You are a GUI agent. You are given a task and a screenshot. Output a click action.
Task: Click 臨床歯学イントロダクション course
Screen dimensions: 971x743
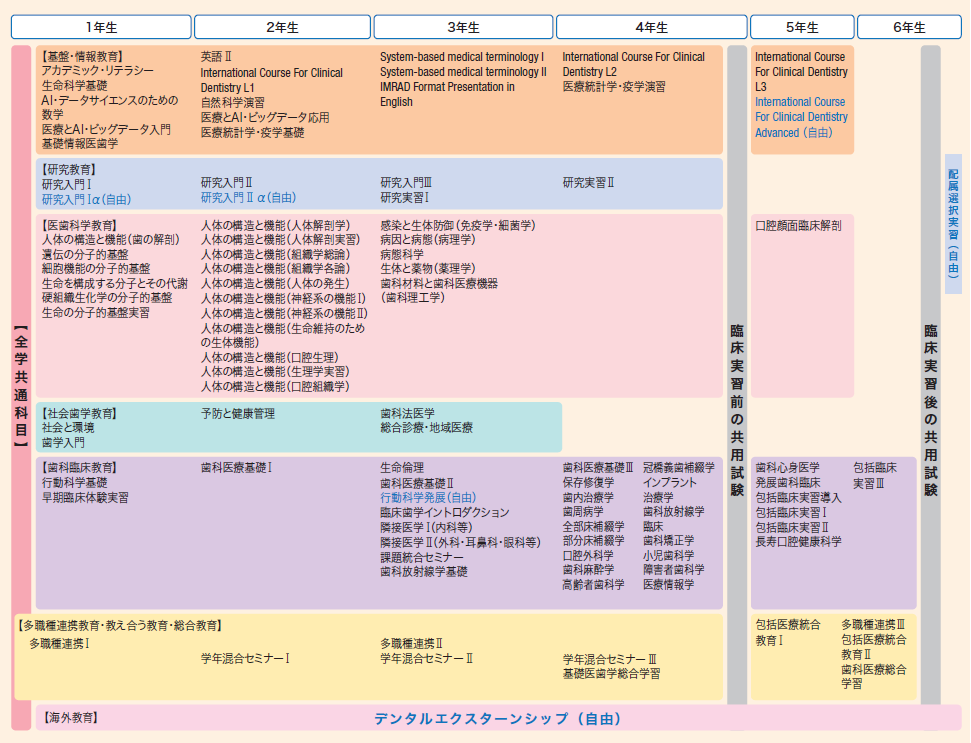pyautogui.click(x=445, y=513)
